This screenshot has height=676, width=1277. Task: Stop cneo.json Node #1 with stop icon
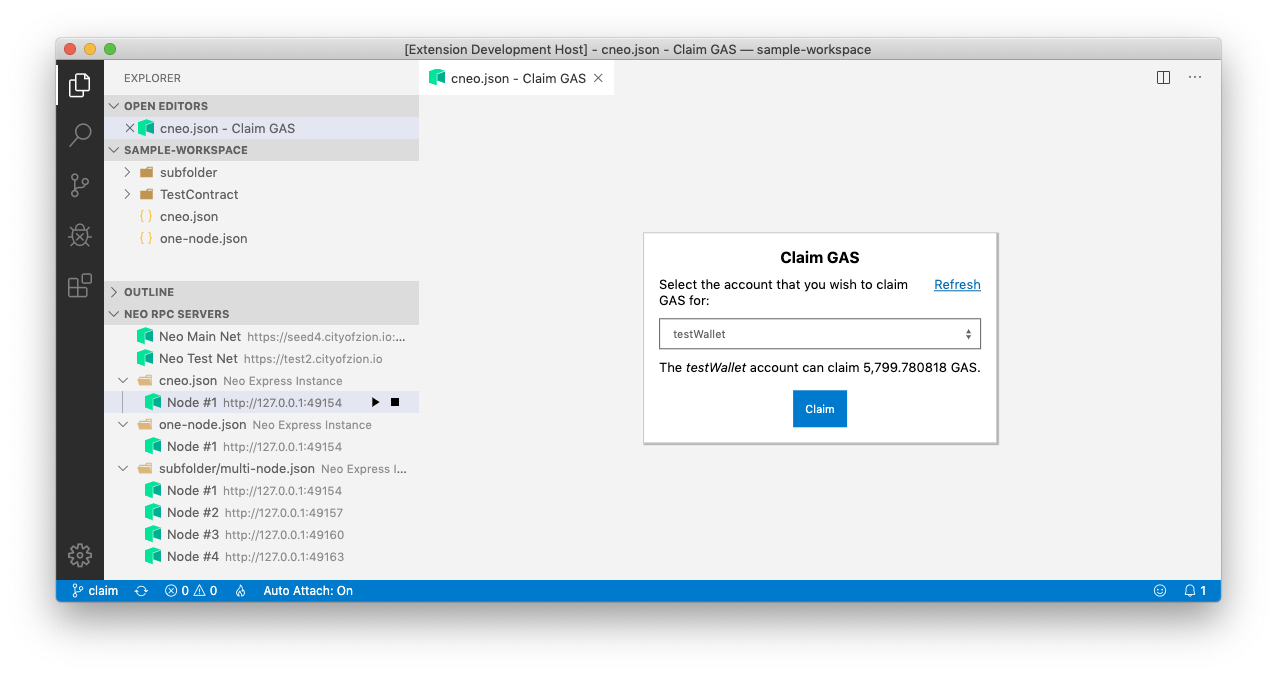[x=395, y=402]
